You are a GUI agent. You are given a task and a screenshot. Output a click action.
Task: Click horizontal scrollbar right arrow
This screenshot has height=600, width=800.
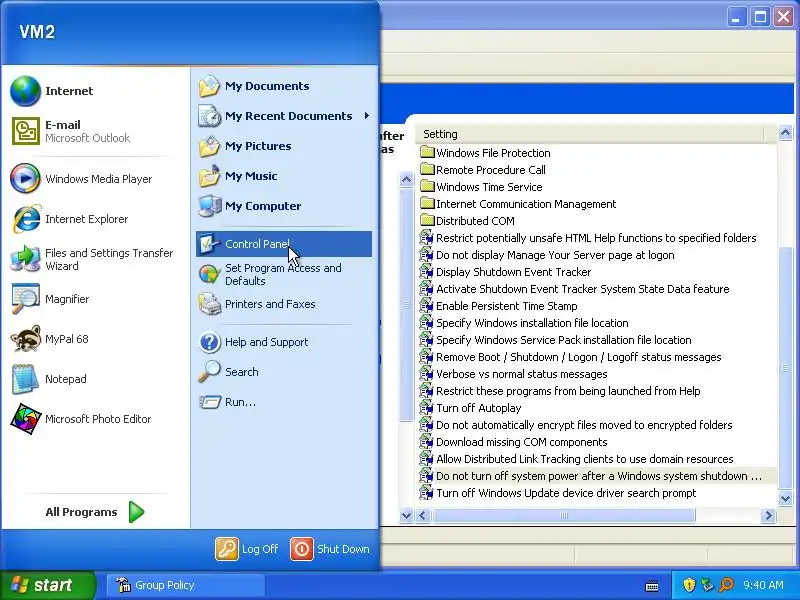[768, 516]
